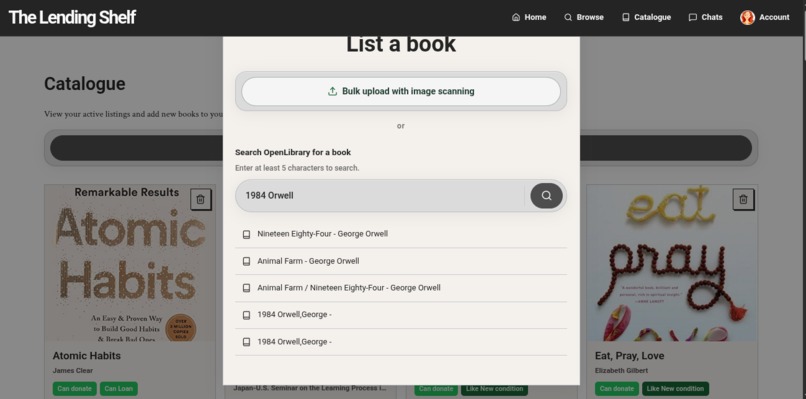Screen dimensions: 806x399
Task: Delete the Atomic Habits listing
Action: click(200, 199)
